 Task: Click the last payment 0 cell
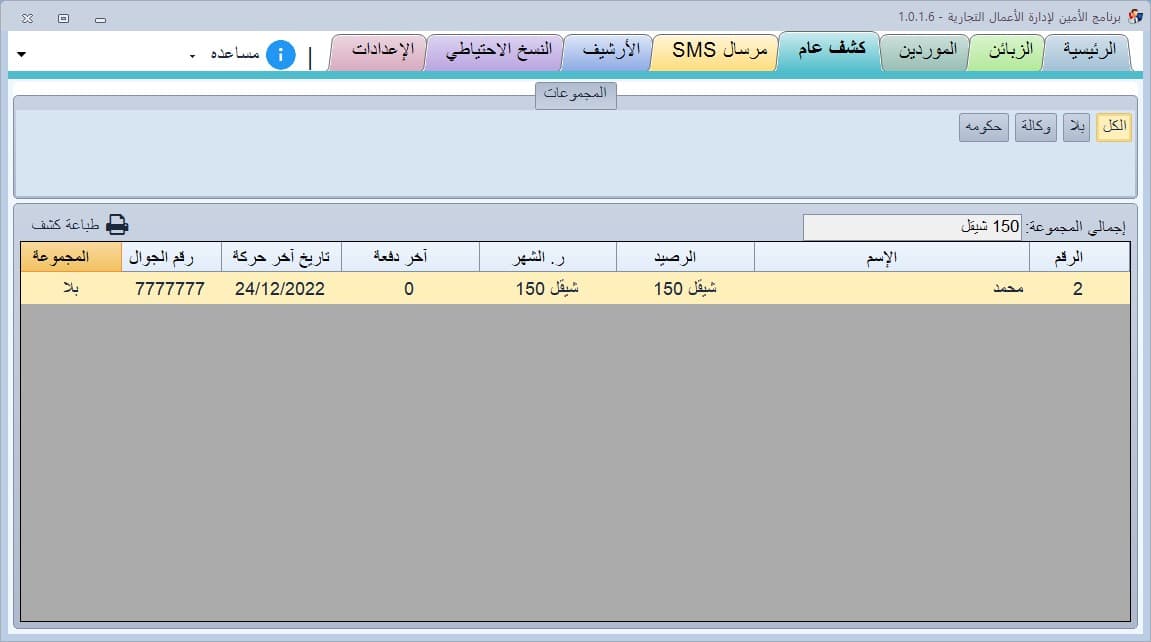click(x=410, y=288)
